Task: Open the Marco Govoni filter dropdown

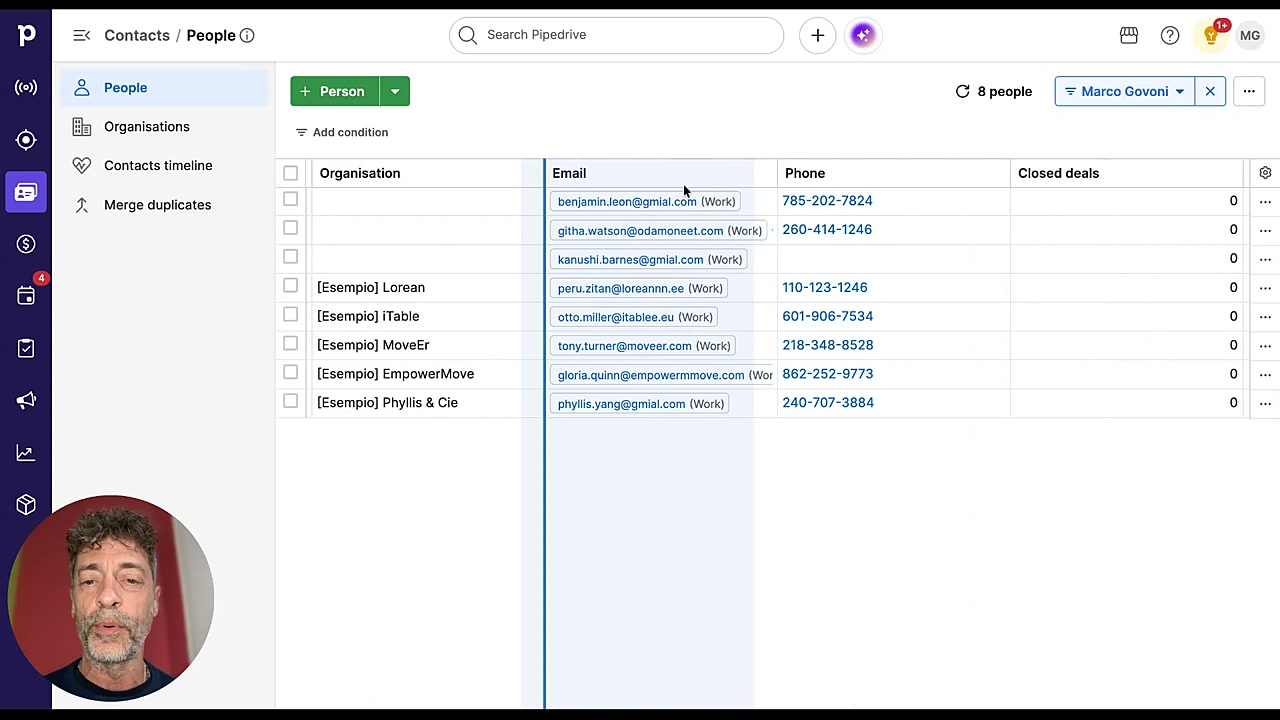Action: [1125, 91]
